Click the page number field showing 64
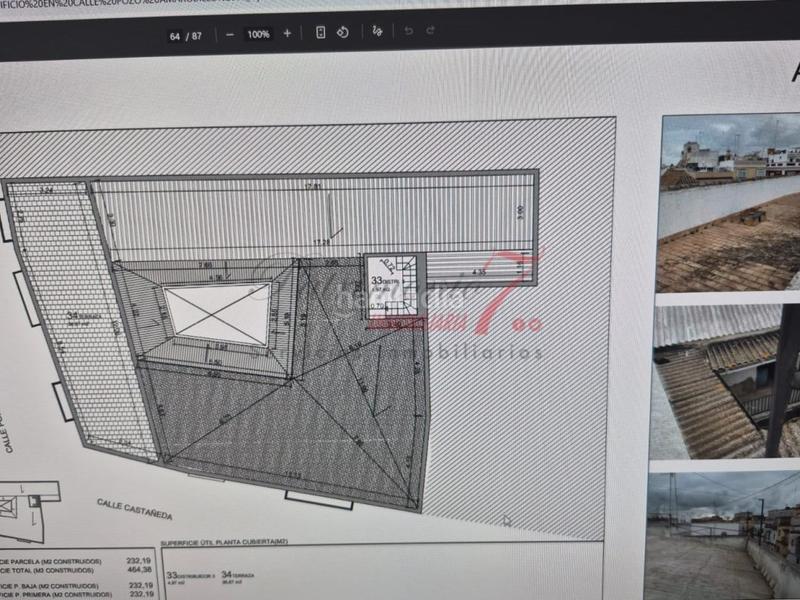 (x=175, y=35)
